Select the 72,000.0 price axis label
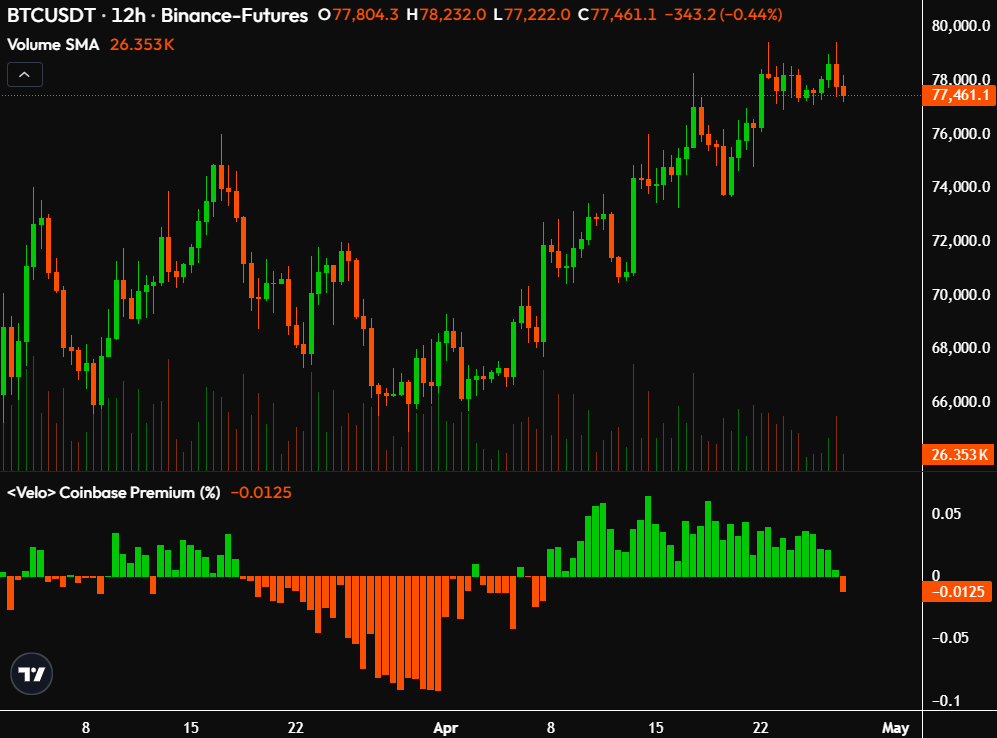 tap(960, 241)
